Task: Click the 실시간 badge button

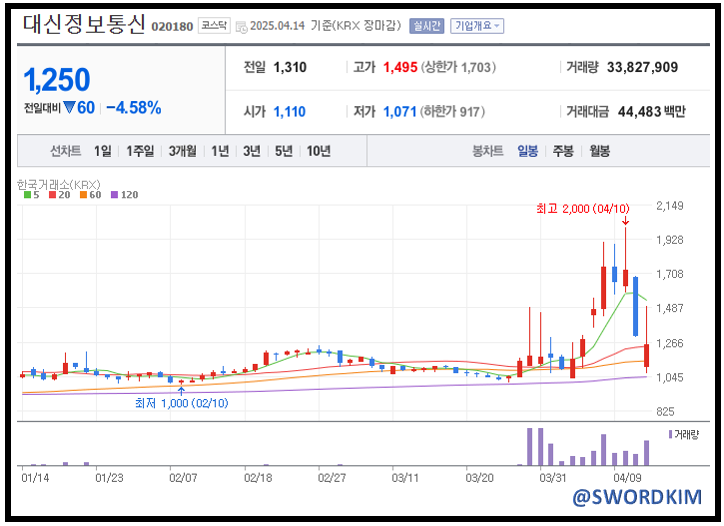Action: tap(426, 26)
